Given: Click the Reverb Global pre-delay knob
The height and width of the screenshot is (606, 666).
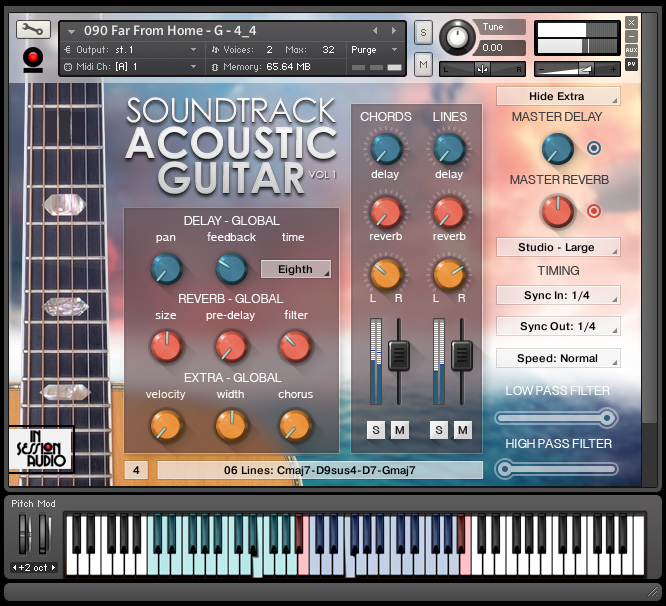Looking at the screenshot, I should pos(231,347).
